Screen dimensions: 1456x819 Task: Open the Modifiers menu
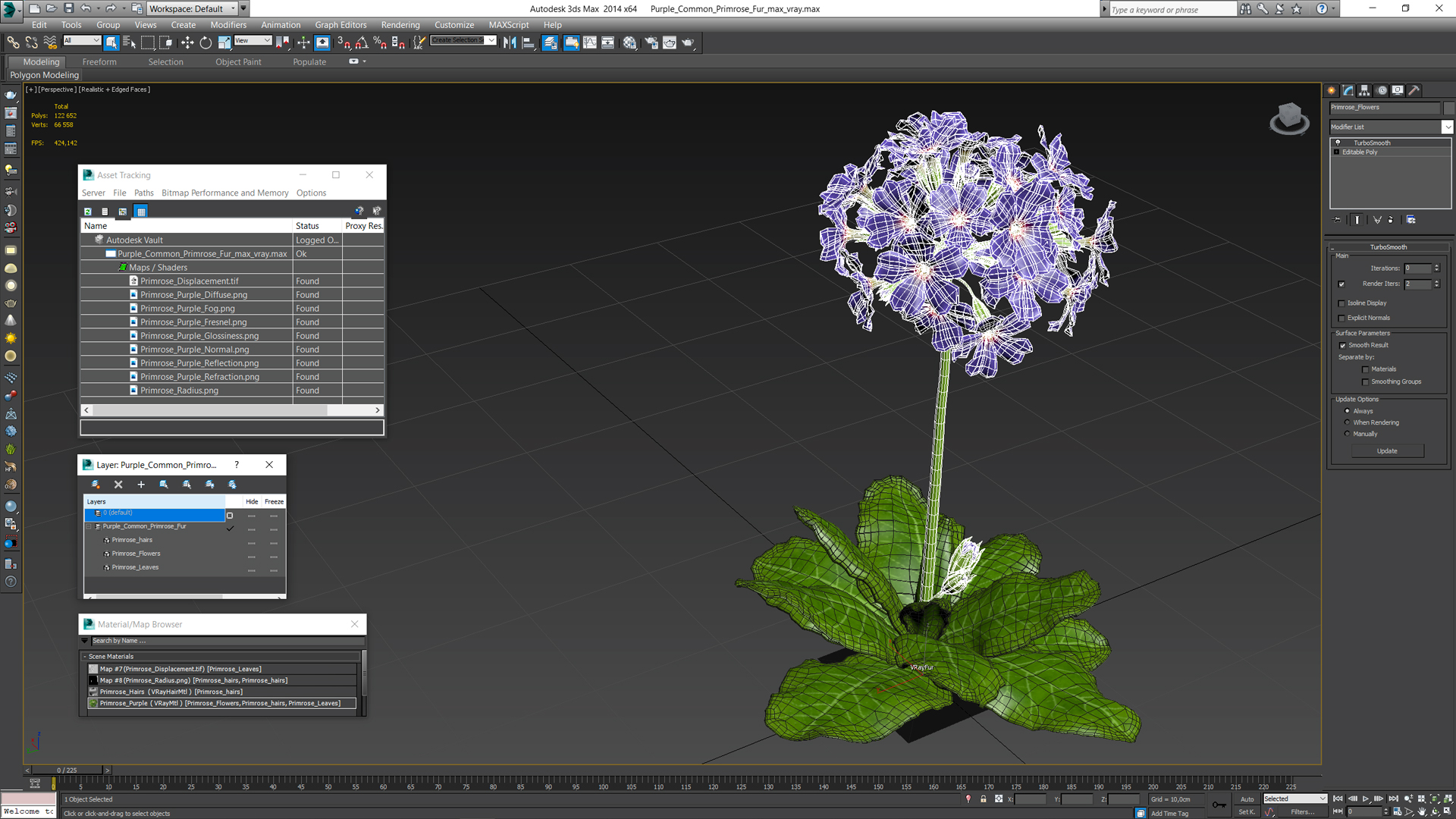coord(228,25)
